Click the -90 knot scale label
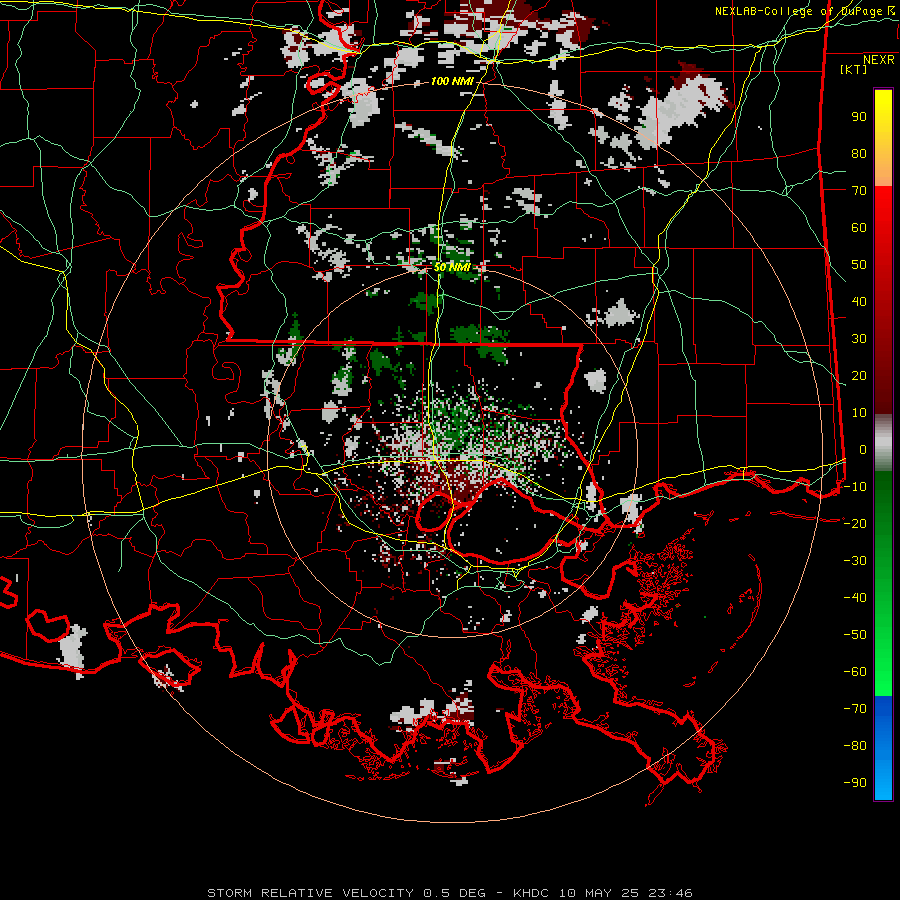This screenshot has height=900, width=900. [x=855, y=782]
